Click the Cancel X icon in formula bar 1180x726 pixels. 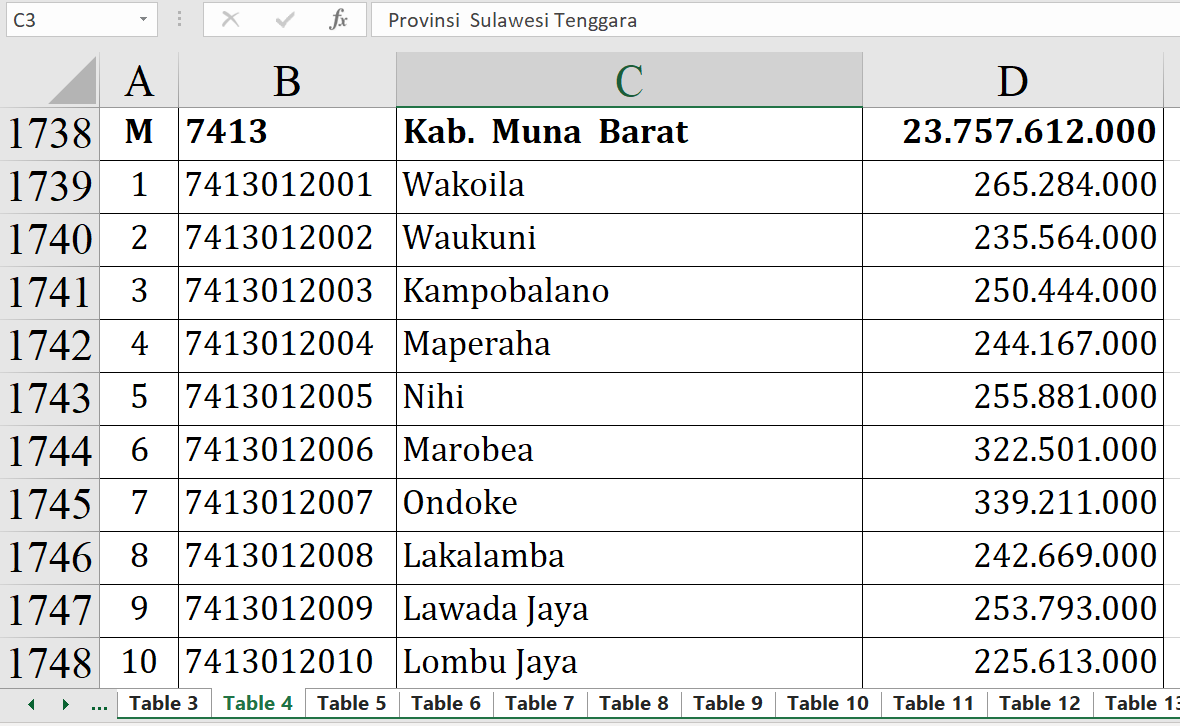230,20
